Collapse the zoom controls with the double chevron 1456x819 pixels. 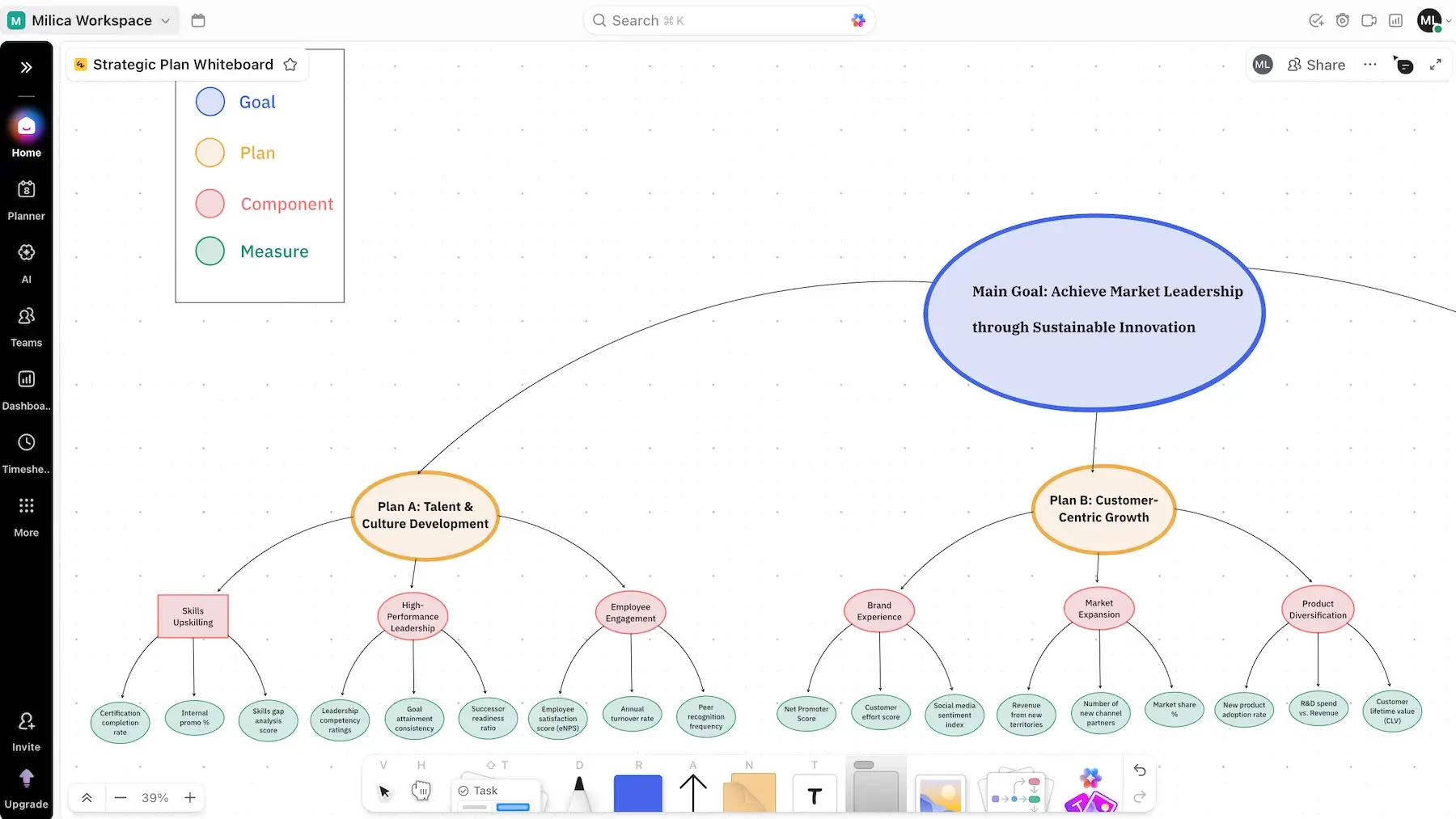(x=87, y=798)
